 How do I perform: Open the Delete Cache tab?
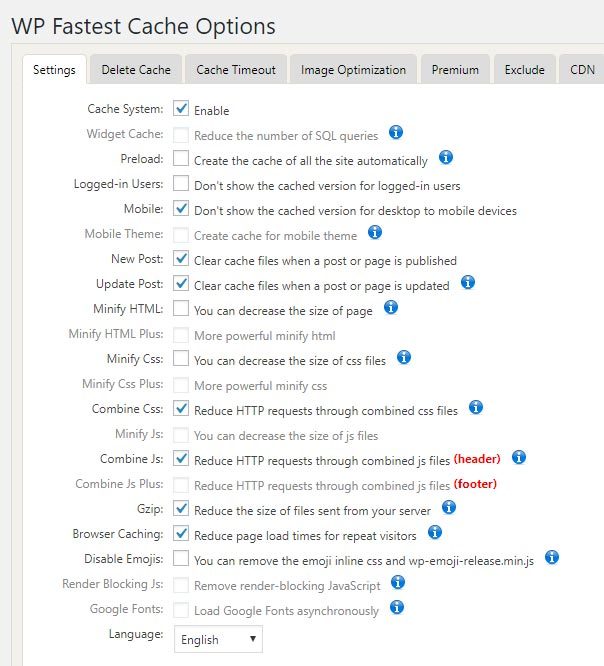click(136, 69)
